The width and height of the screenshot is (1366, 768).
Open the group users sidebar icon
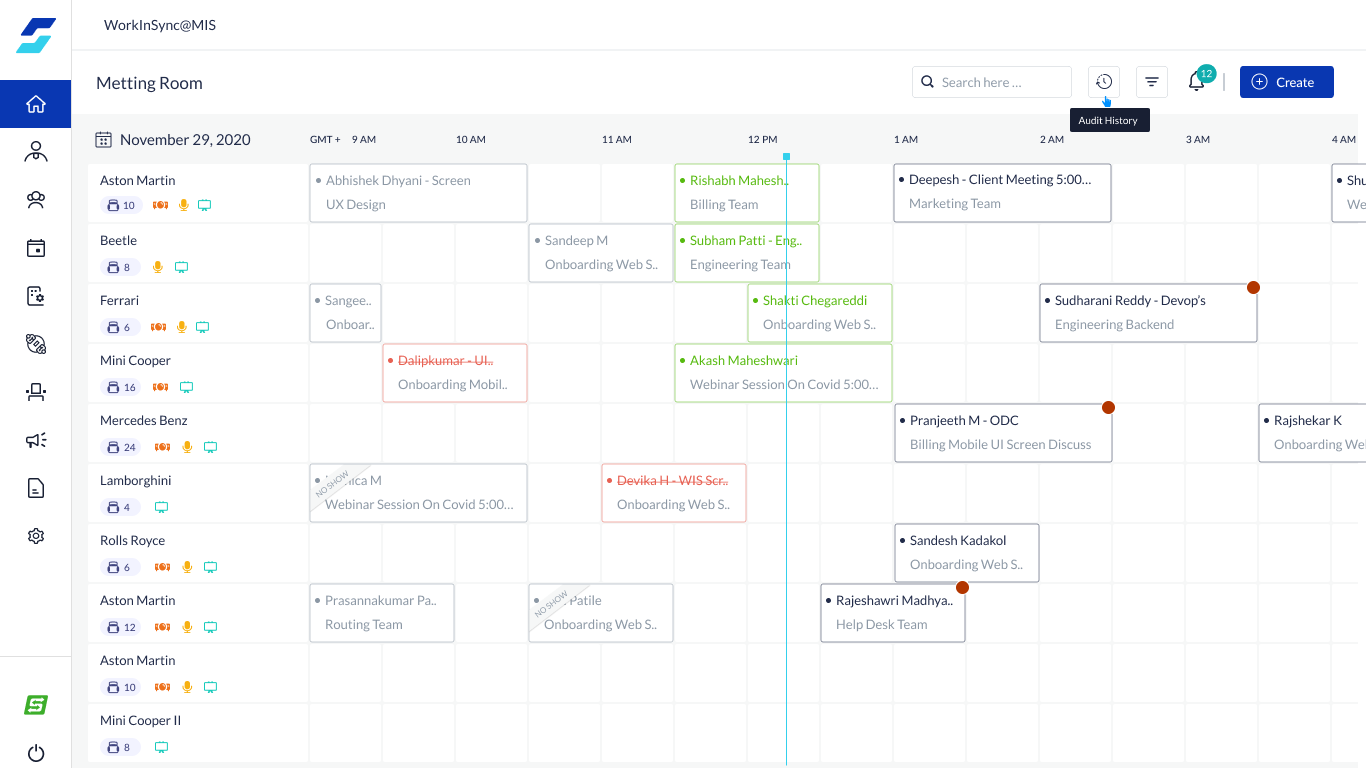click(x=36, y=200)
